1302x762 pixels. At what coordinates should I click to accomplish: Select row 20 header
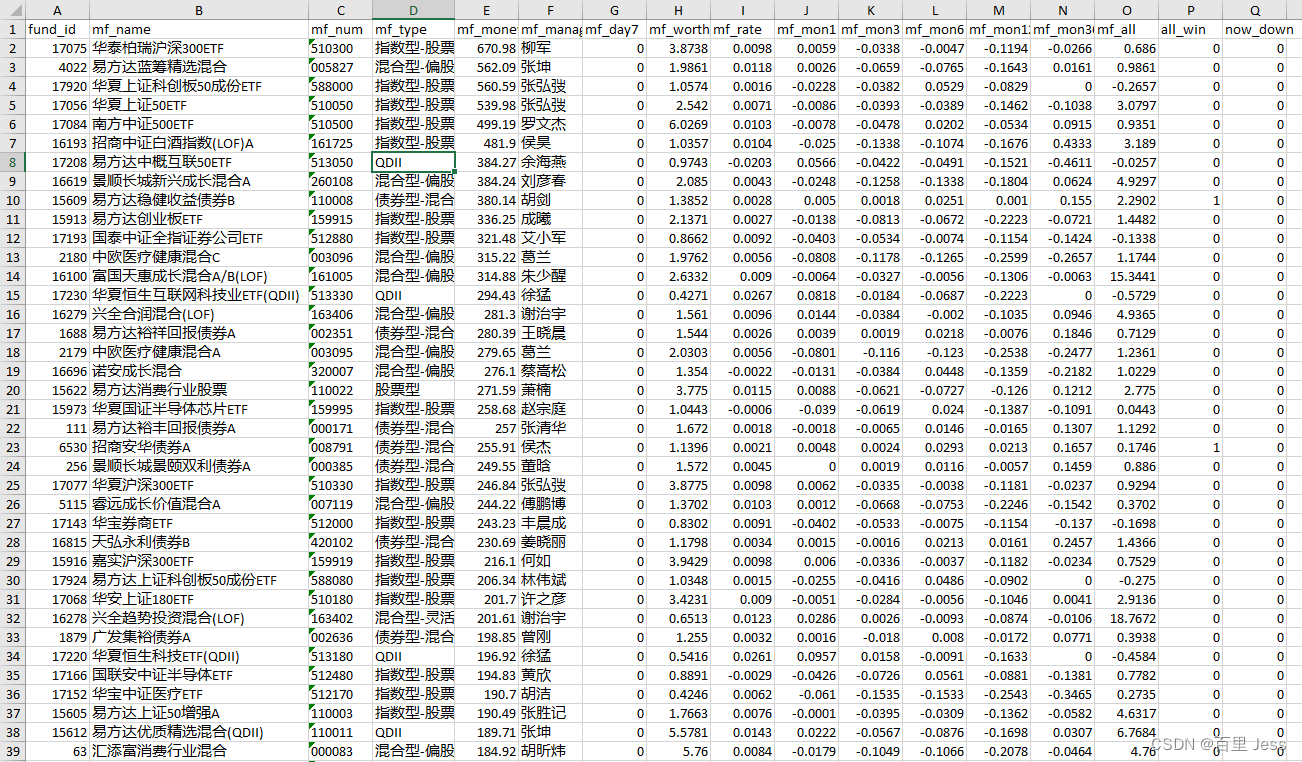pos(12,390)
